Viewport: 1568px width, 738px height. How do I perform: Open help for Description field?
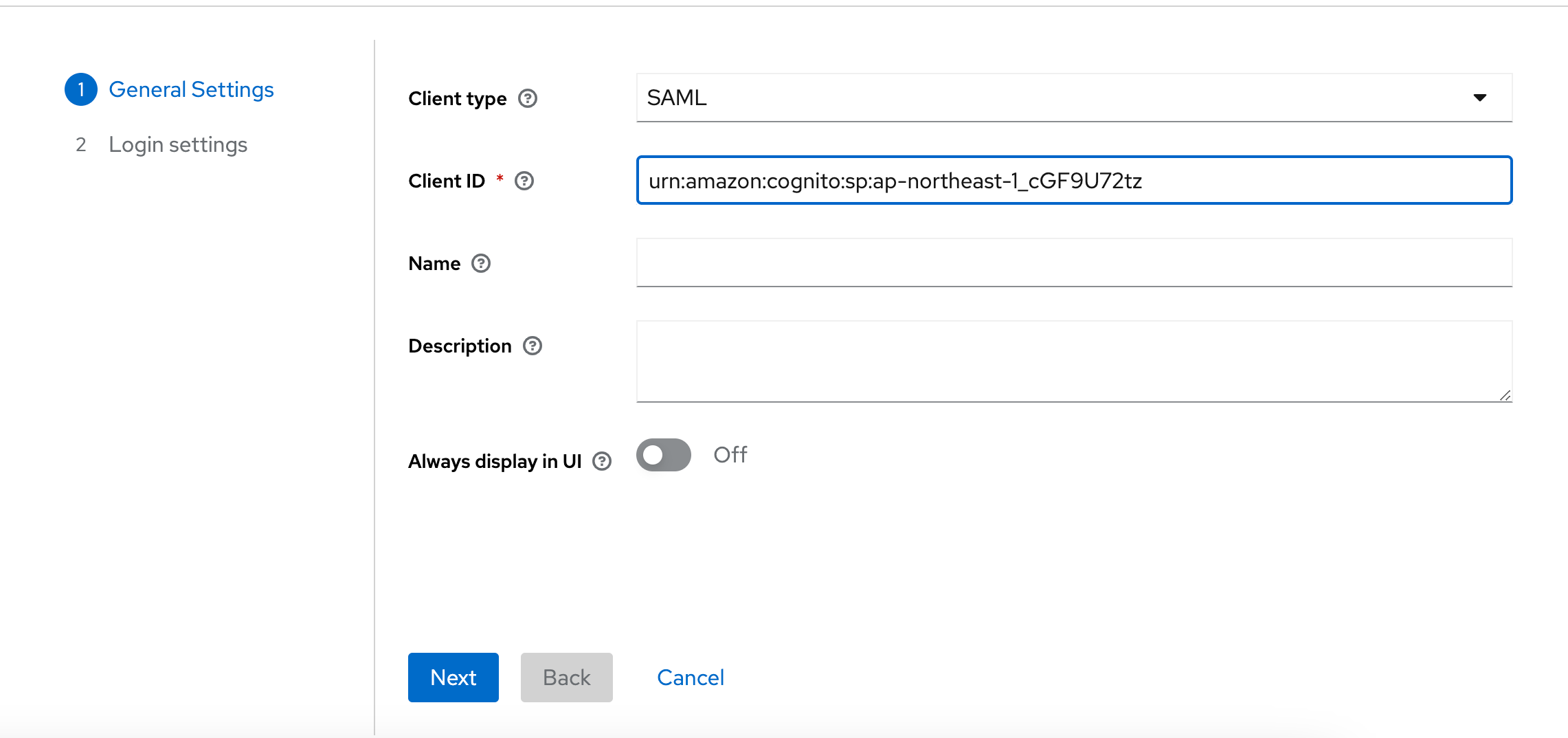[x=533, y=346]
